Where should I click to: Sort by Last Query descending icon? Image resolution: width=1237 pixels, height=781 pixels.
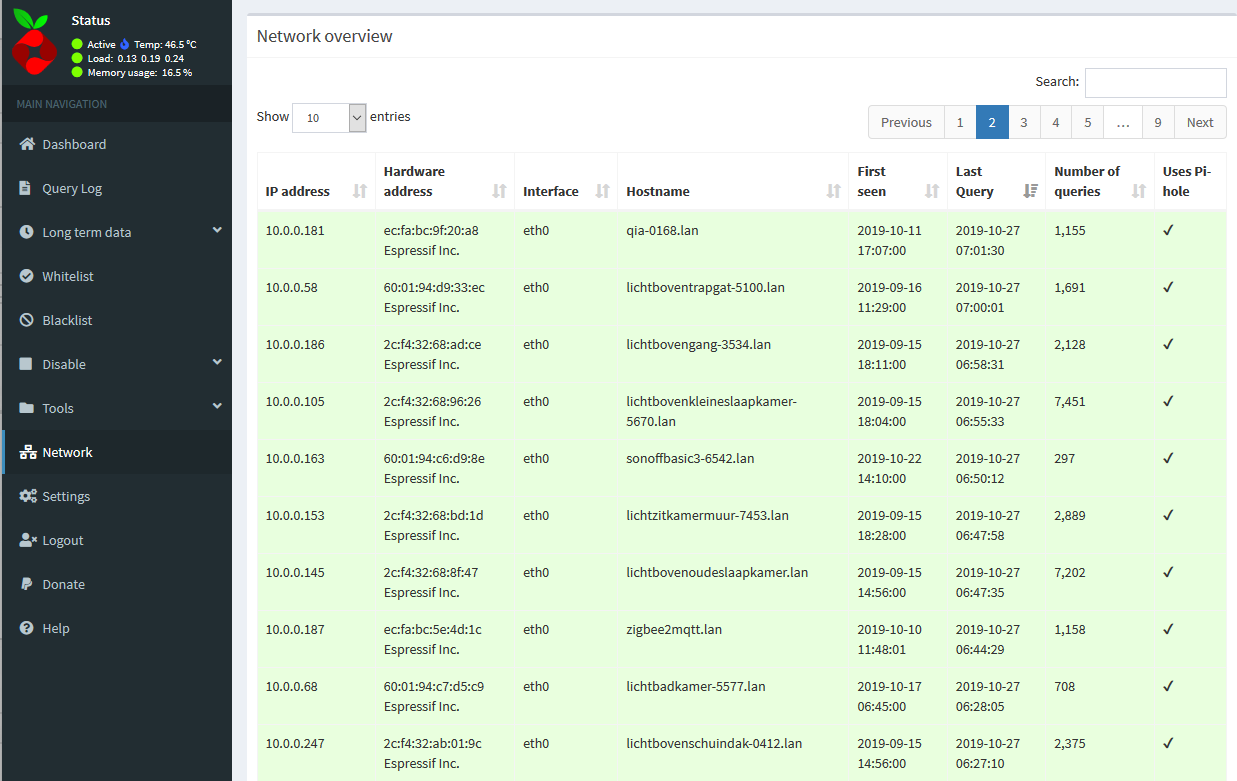click(1031, 191)
